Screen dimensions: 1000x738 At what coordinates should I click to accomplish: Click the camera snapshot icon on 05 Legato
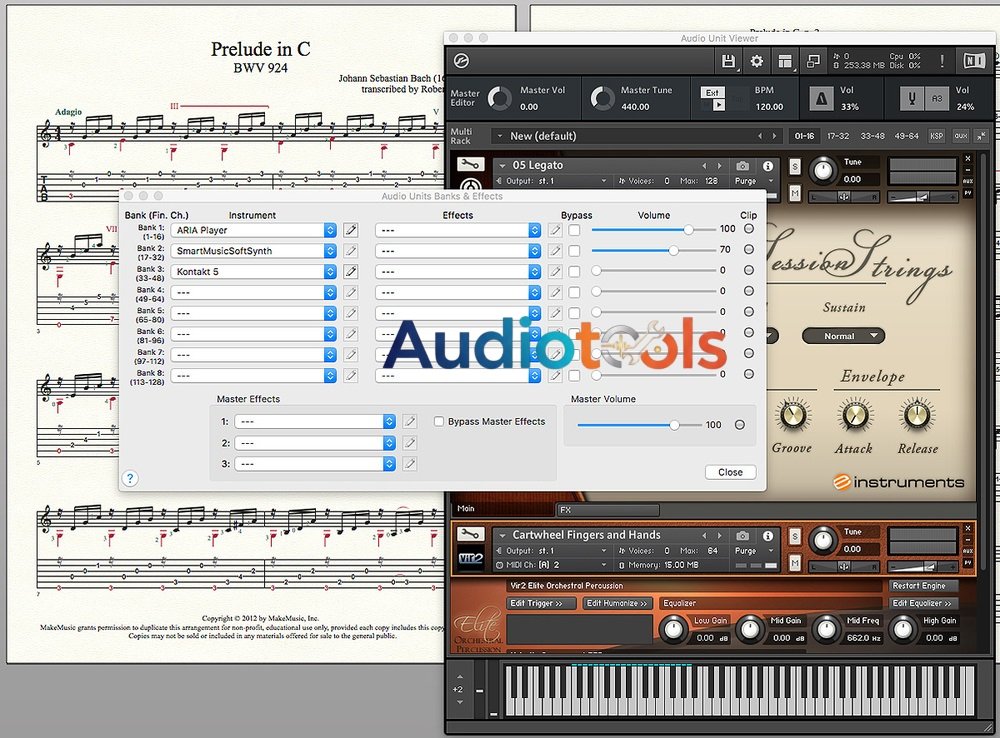(x=743, y=164)
